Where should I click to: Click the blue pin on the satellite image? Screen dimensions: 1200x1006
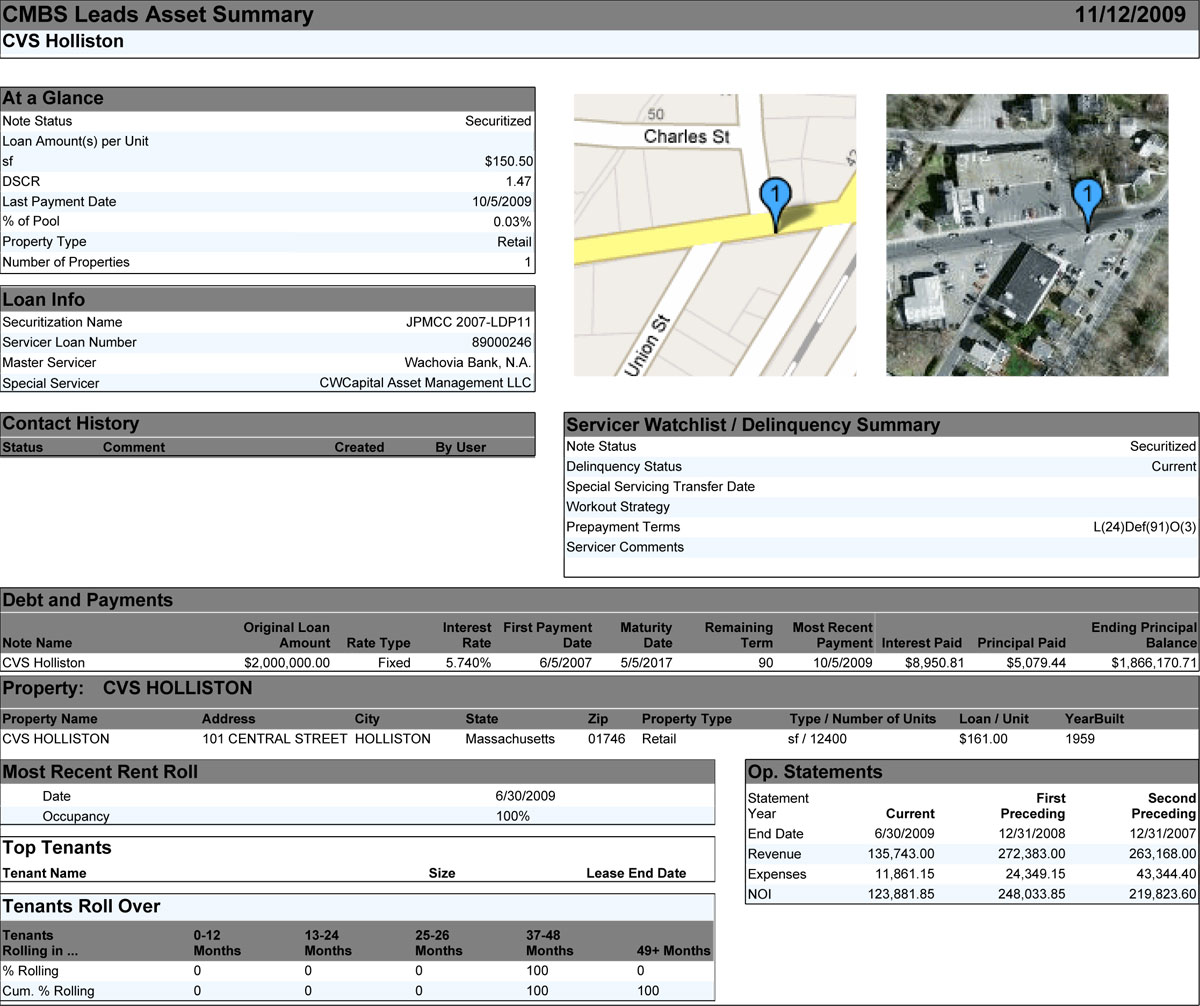(x=1088, y=204)
